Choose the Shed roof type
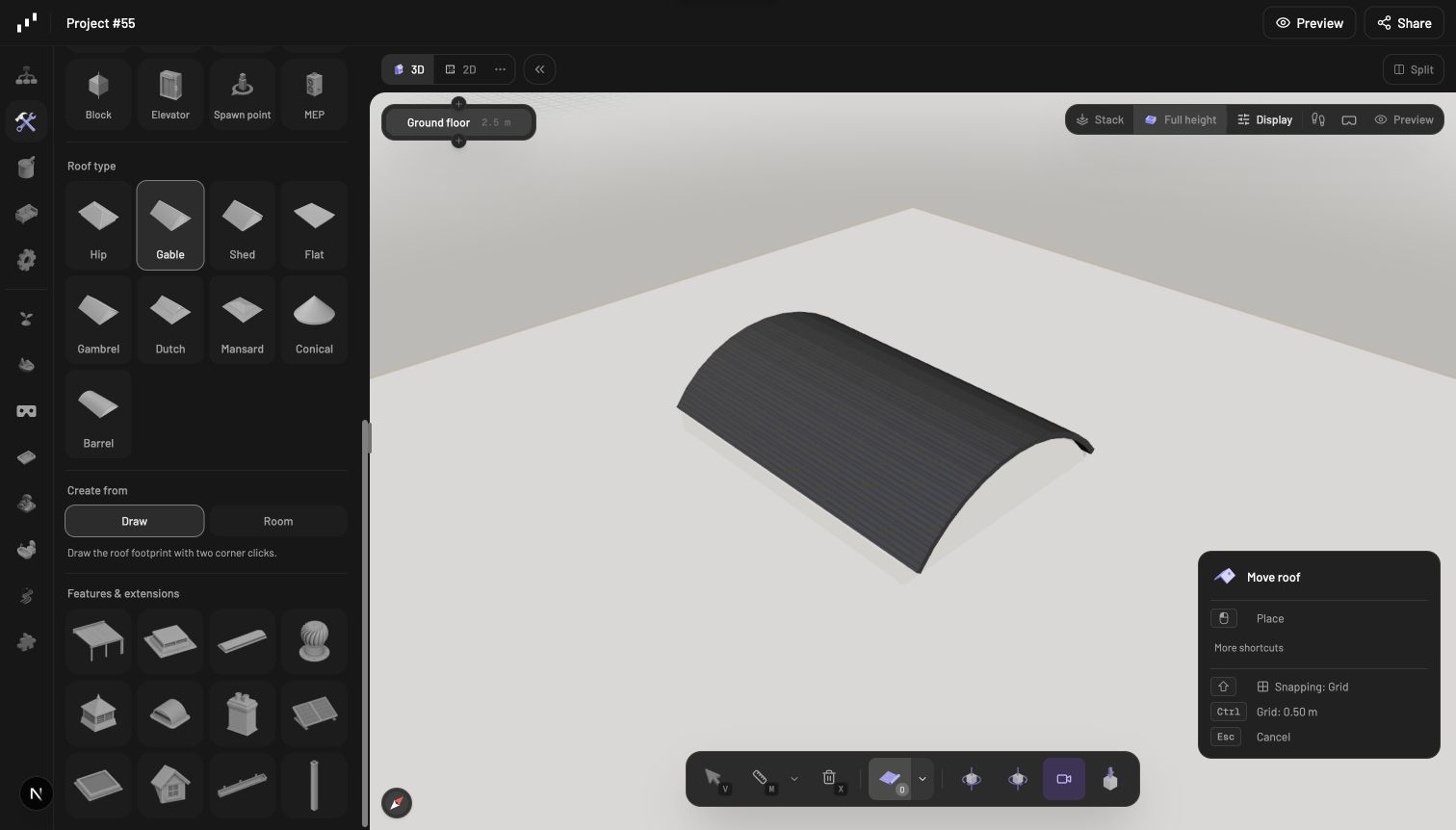The width and height of the screenshot is (1456, 830). click(x=243, y=225)
